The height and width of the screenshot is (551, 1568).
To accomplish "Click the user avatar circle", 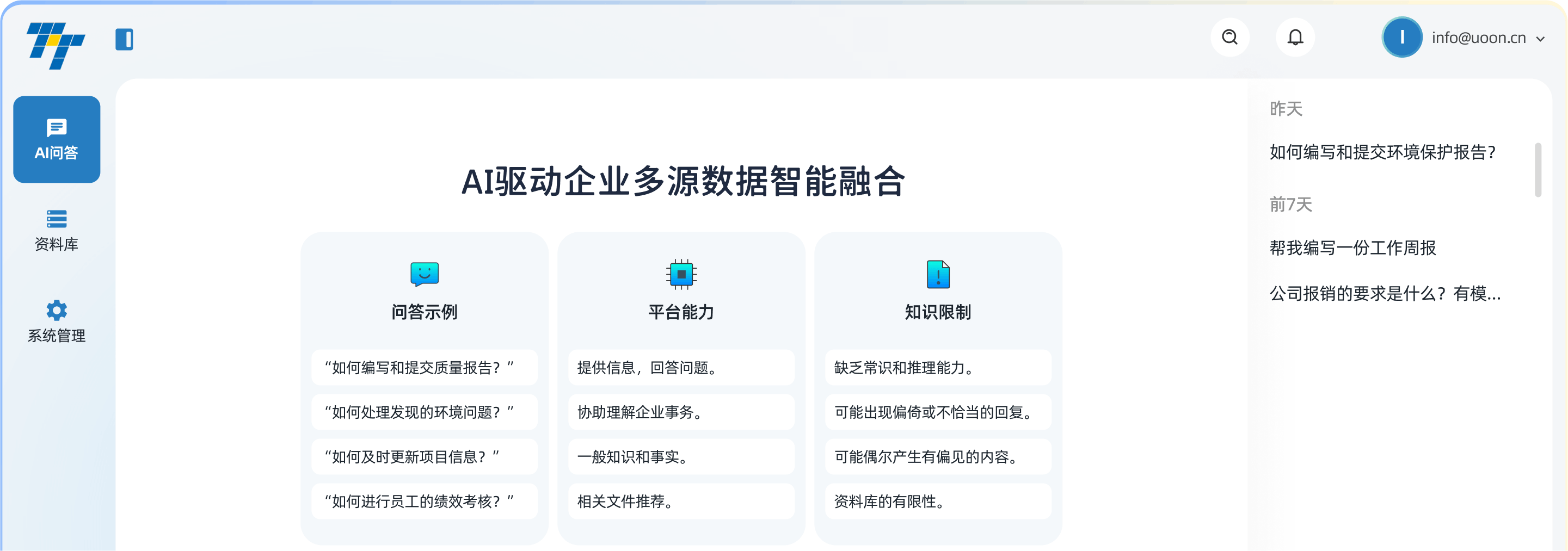I will pyautogui.click(x=1401, y=38).
